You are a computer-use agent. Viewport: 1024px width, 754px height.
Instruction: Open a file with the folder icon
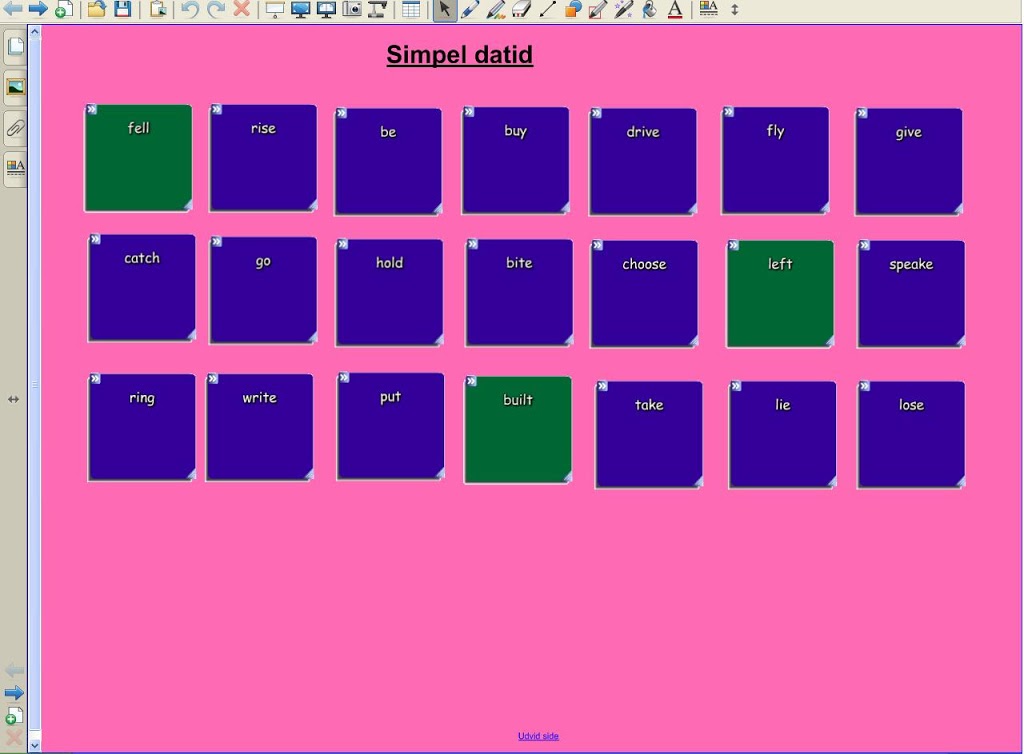(97, 9)
